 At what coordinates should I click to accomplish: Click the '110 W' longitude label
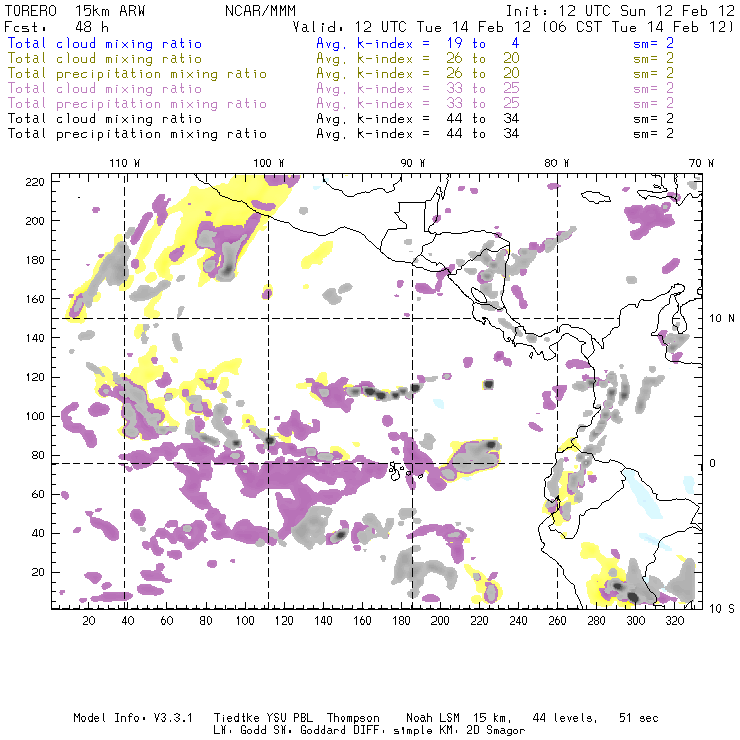tap(125, 163)
